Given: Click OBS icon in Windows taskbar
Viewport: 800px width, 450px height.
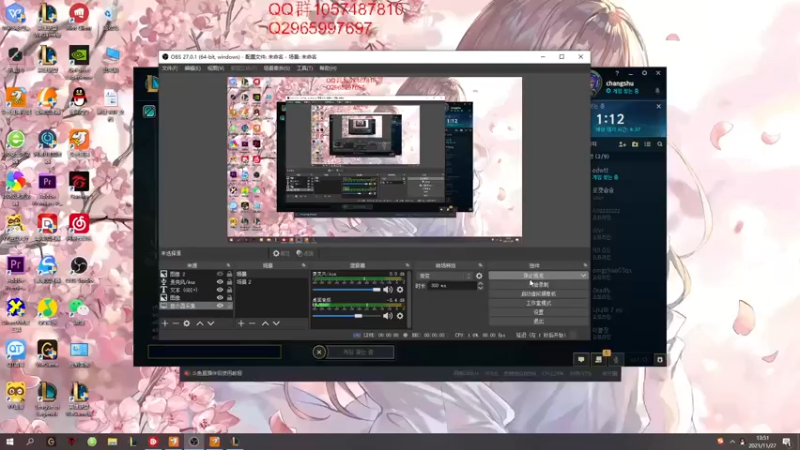Looking at the screenshot, I should tap(194, 441).
